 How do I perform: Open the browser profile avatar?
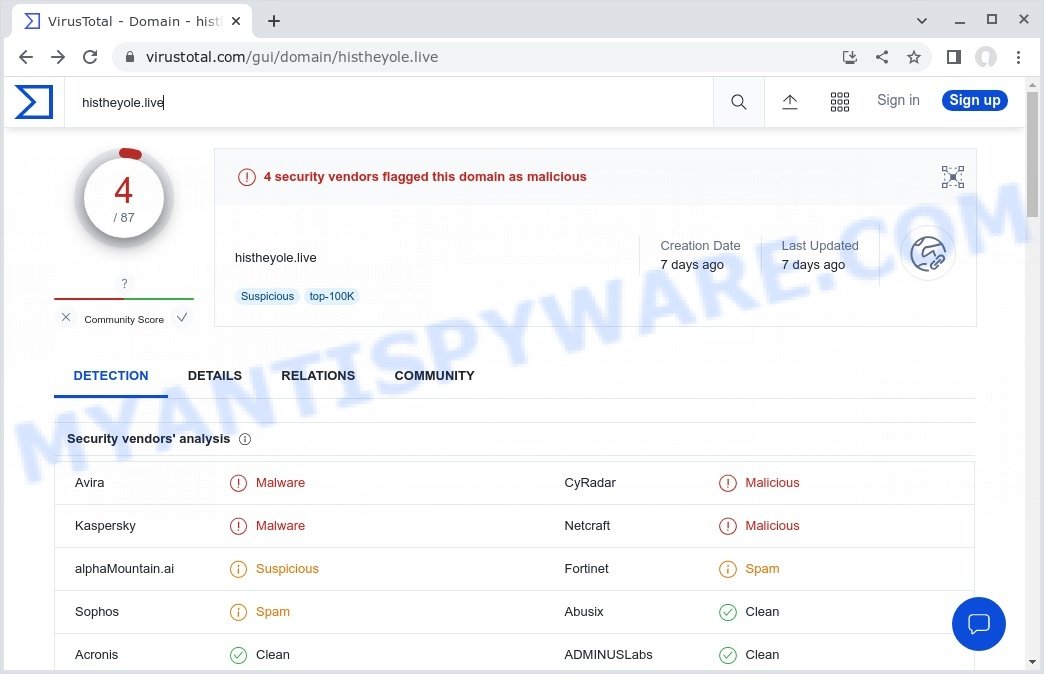(x=985, y=57)
